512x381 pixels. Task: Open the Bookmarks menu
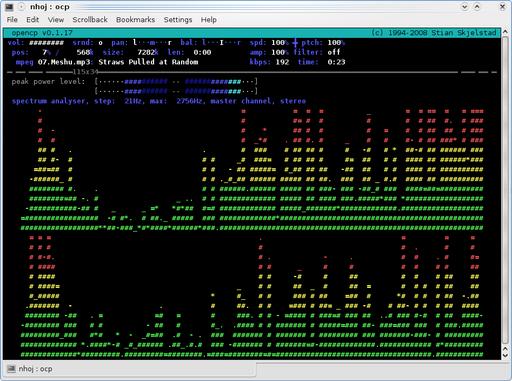pos(135,20)
